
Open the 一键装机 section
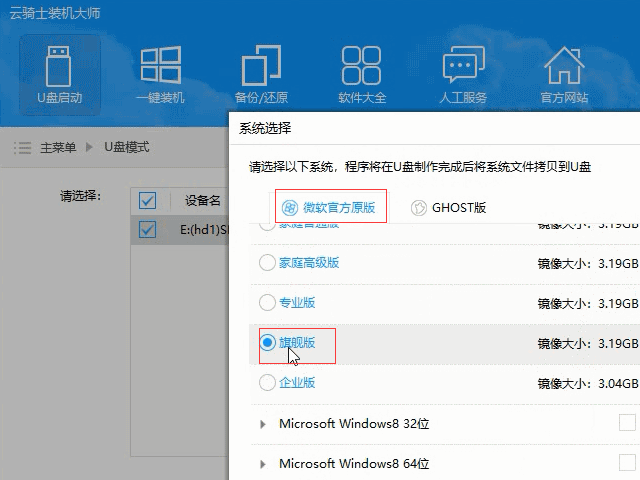point(160,75)
